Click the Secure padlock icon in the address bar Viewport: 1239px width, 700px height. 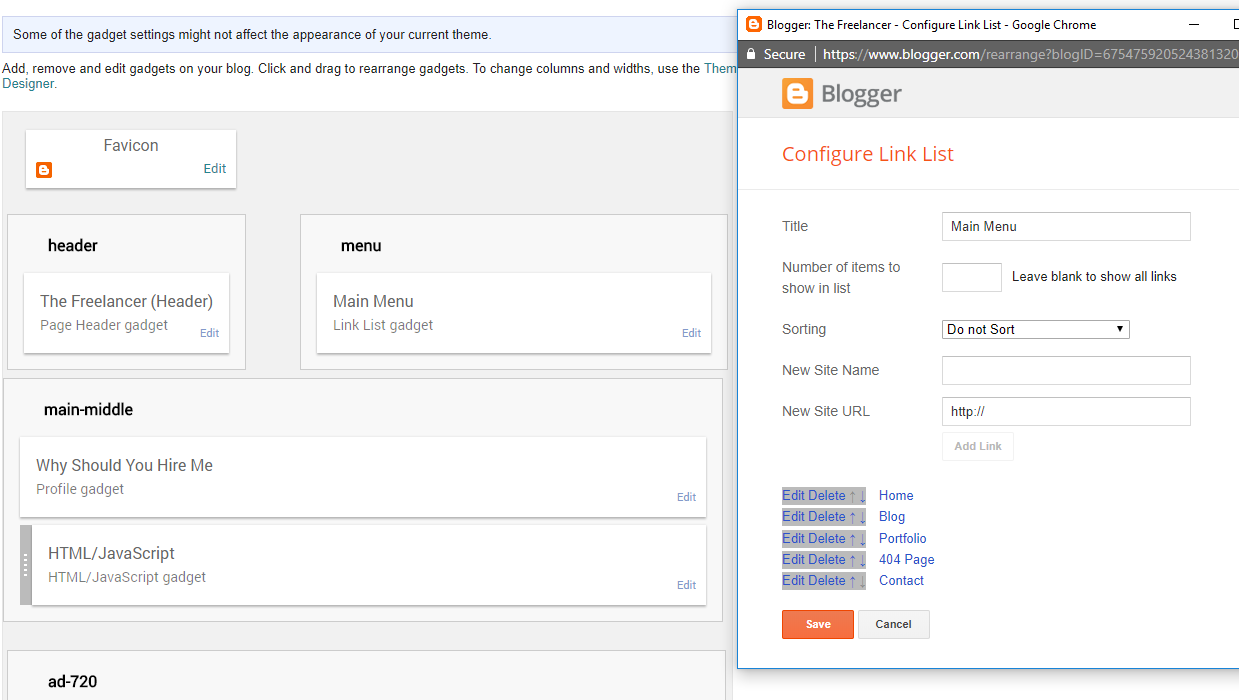[751, 54]
